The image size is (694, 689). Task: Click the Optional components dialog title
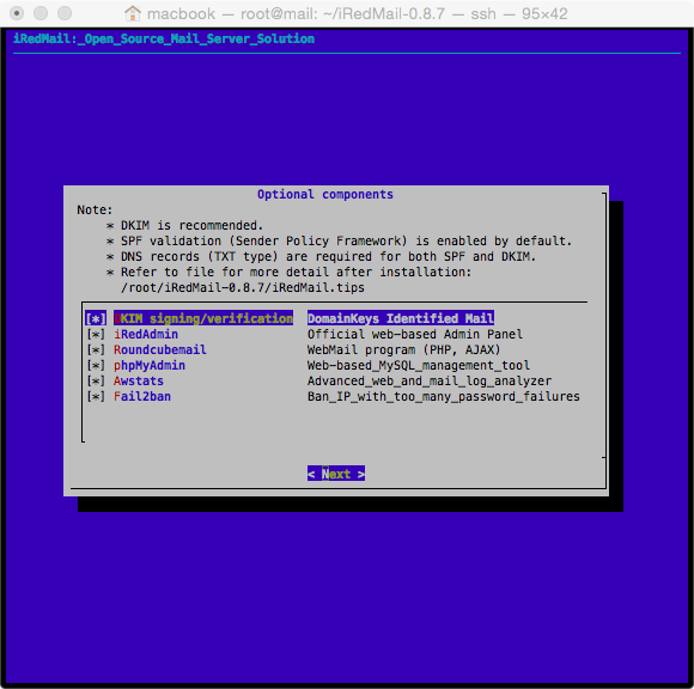tap(325, 194)
